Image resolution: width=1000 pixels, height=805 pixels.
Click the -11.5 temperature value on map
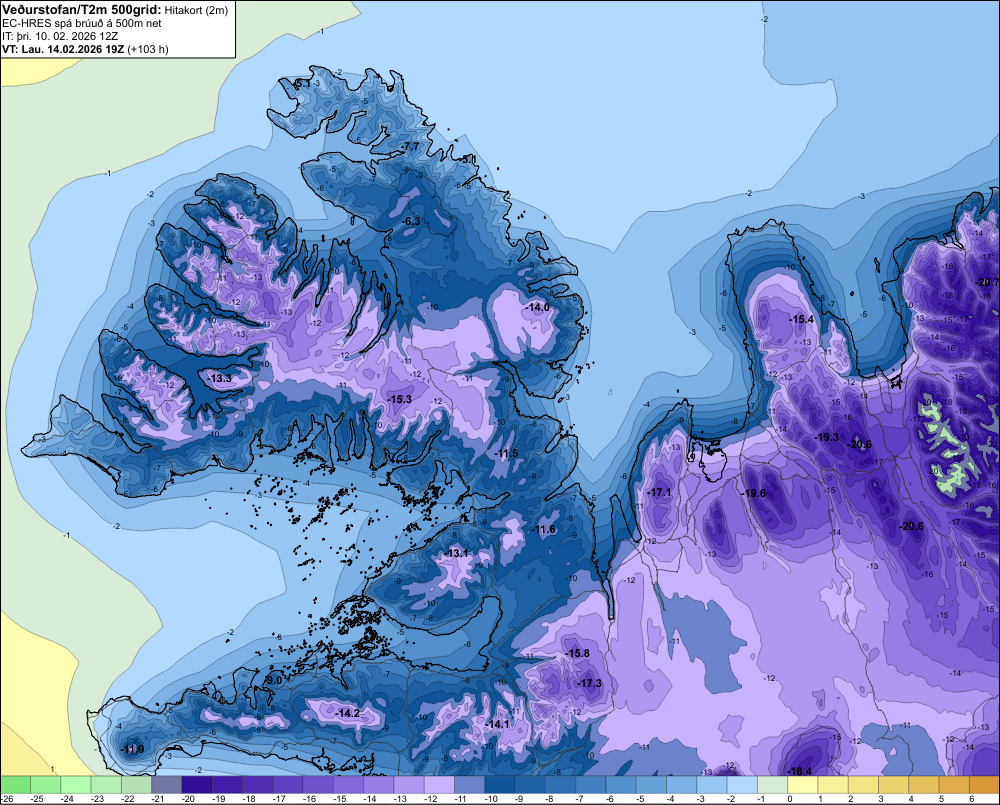506,454
